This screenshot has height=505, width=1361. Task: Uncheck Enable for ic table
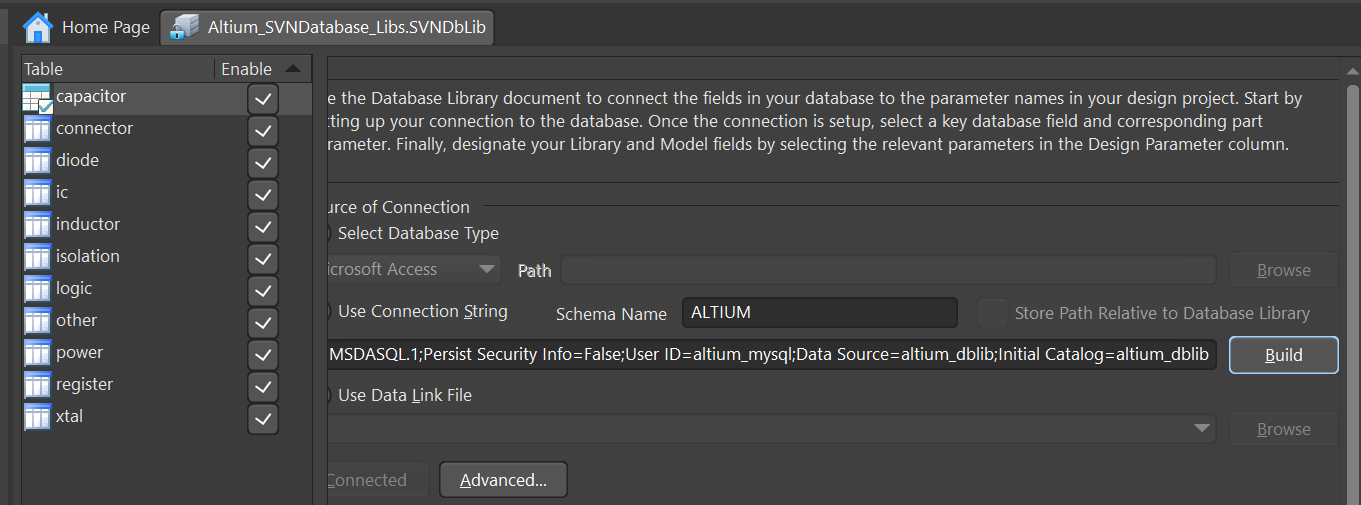point(263,195)
